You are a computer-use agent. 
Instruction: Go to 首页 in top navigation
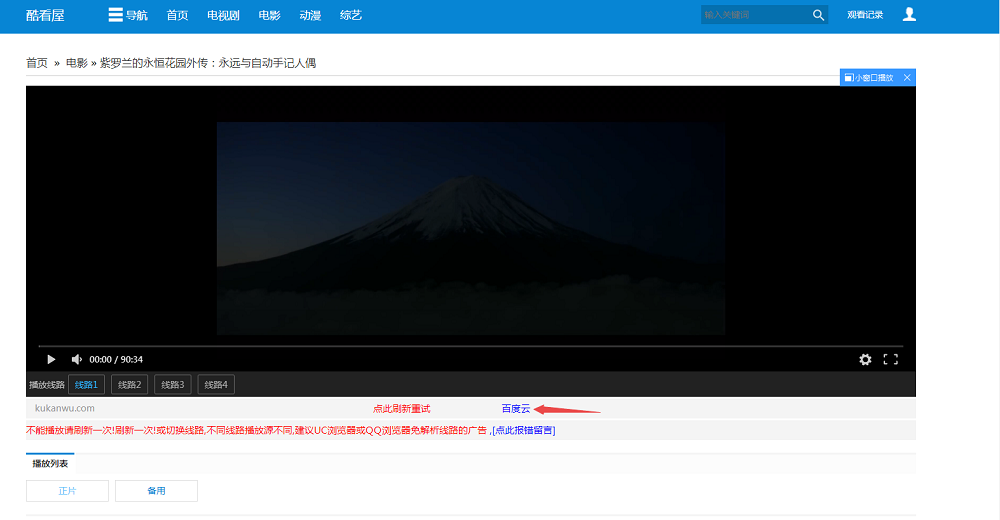177,15
